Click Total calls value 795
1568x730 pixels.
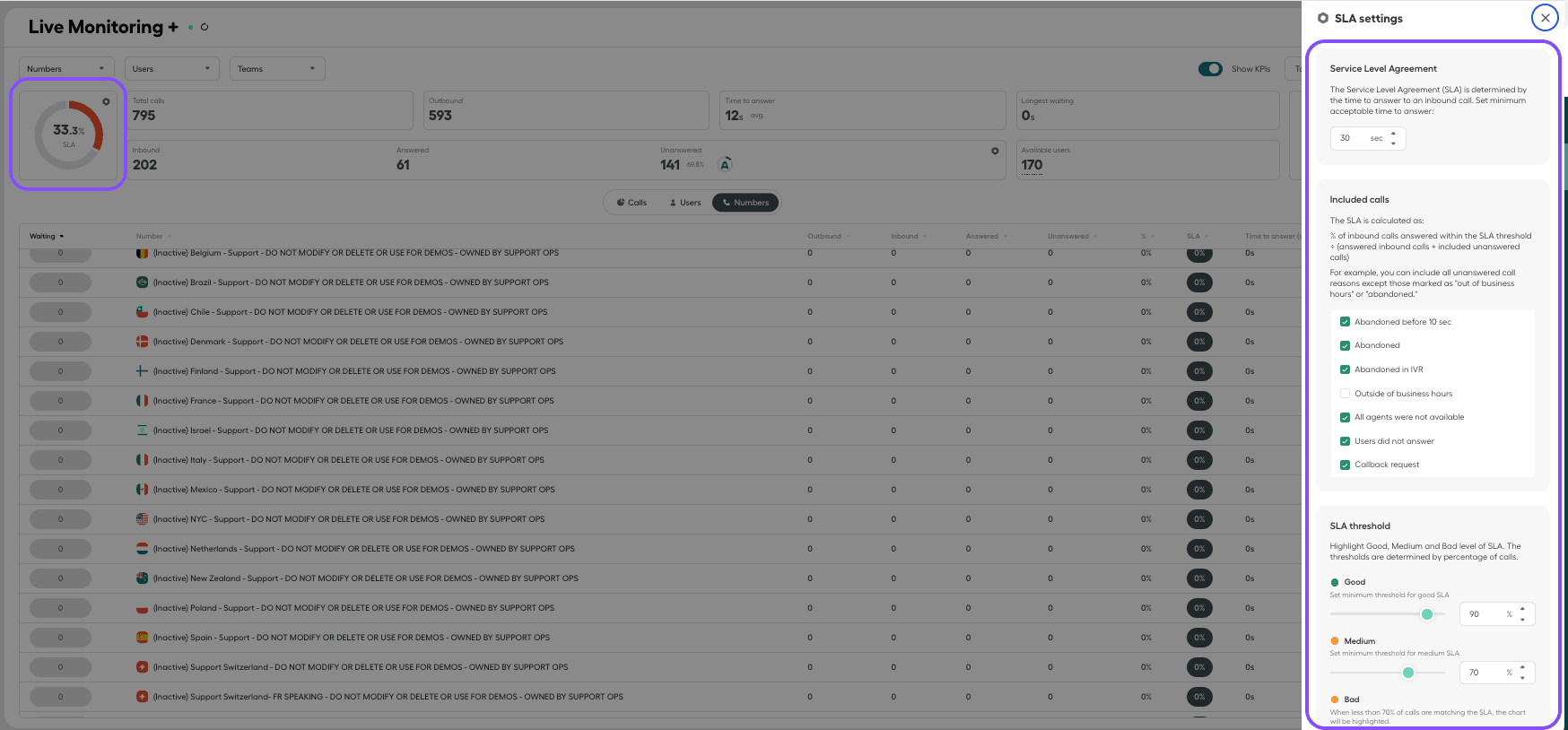click(x=144, y=116)
